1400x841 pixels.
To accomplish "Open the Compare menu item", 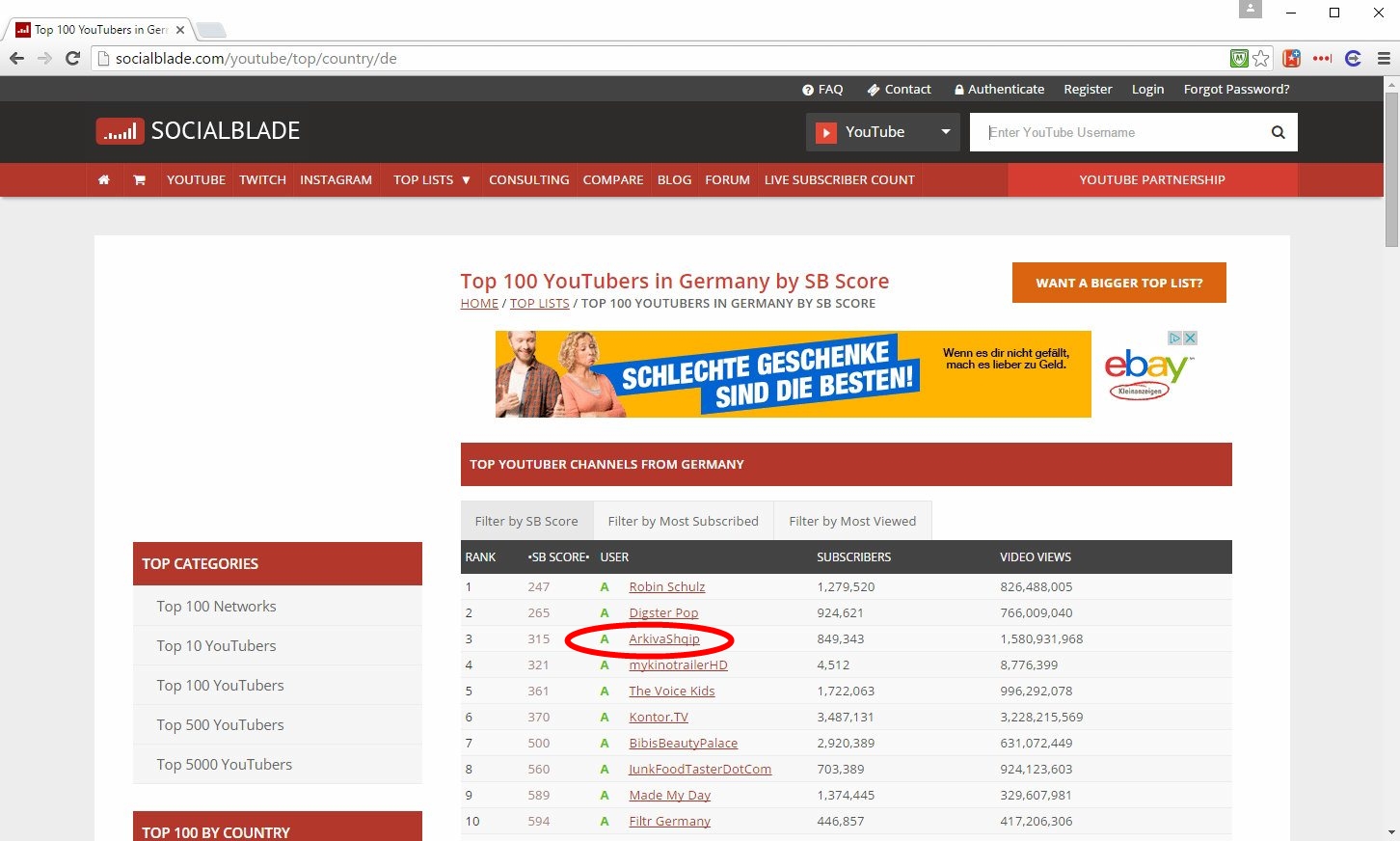I will pos(612,180).
